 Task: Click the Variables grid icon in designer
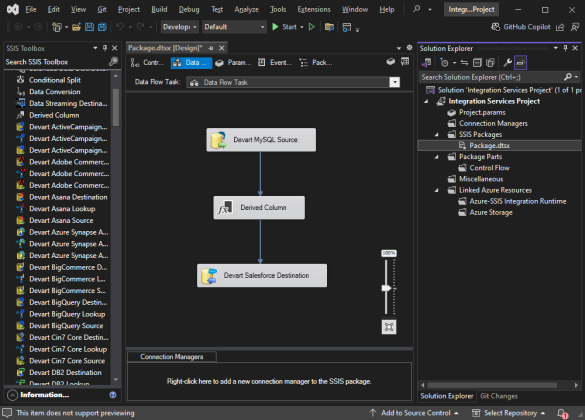pos(405,62)
